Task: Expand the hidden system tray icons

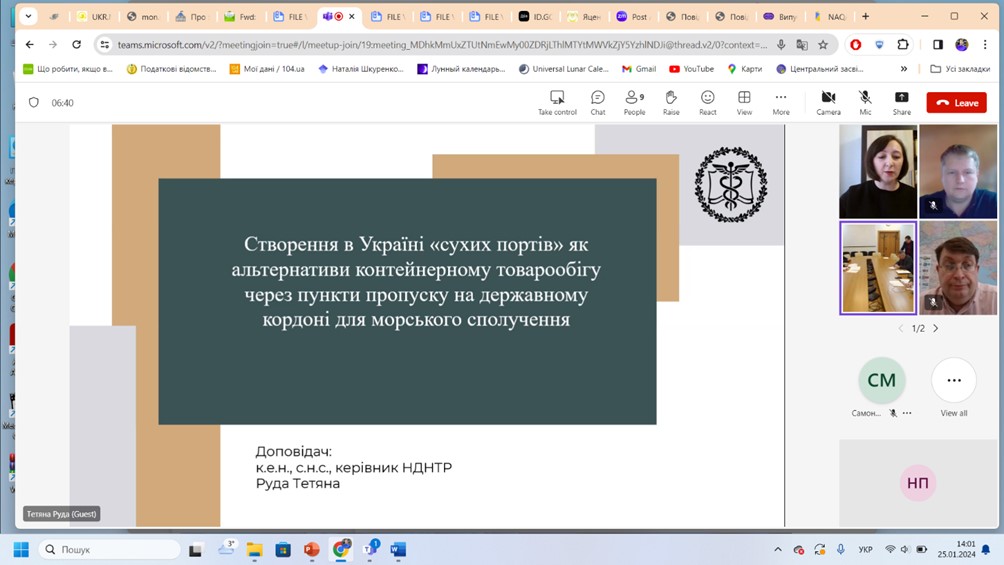Action: pos(777,550)
